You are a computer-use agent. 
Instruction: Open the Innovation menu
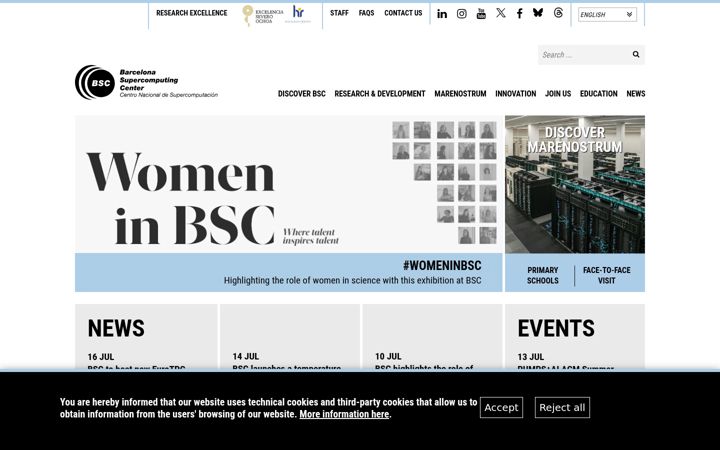click(x=516, y=94)
